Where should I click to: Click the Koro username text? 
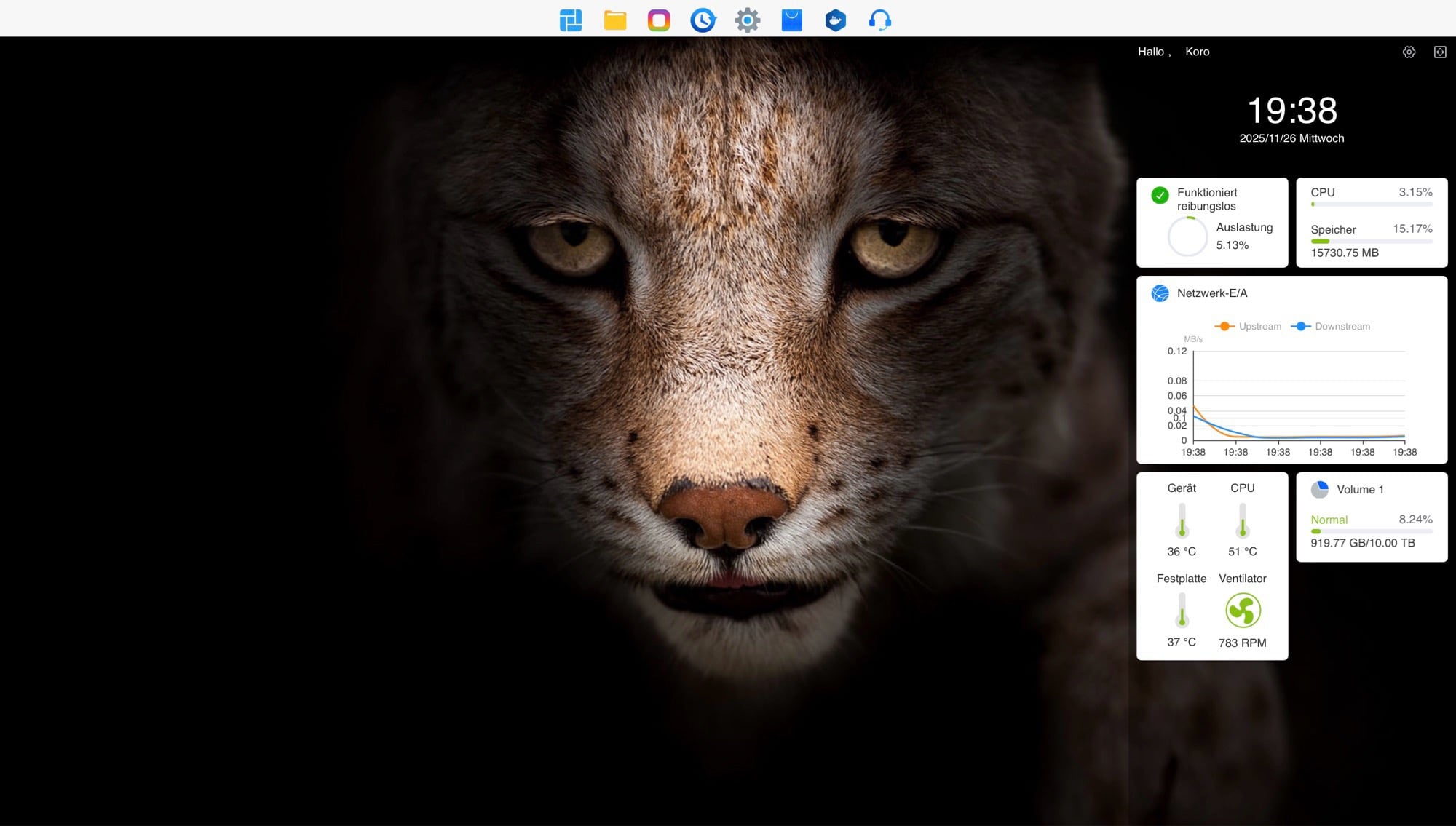click(1197, 52)
